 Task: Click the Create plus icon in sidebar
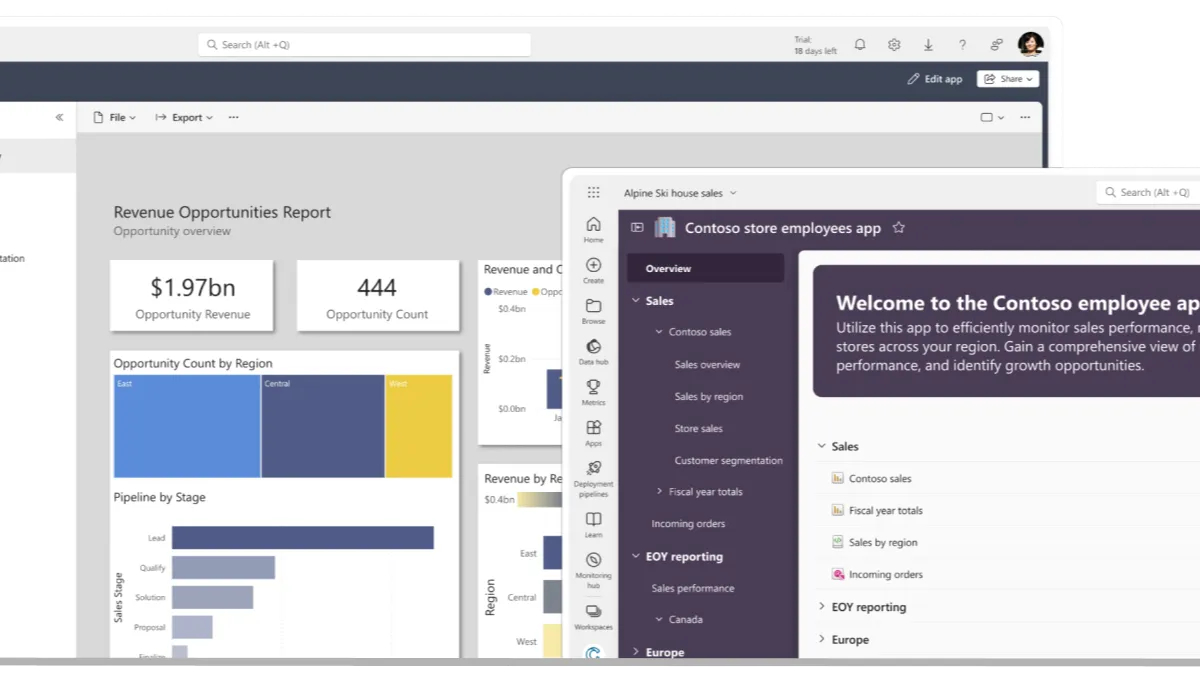tap(593, 270)
